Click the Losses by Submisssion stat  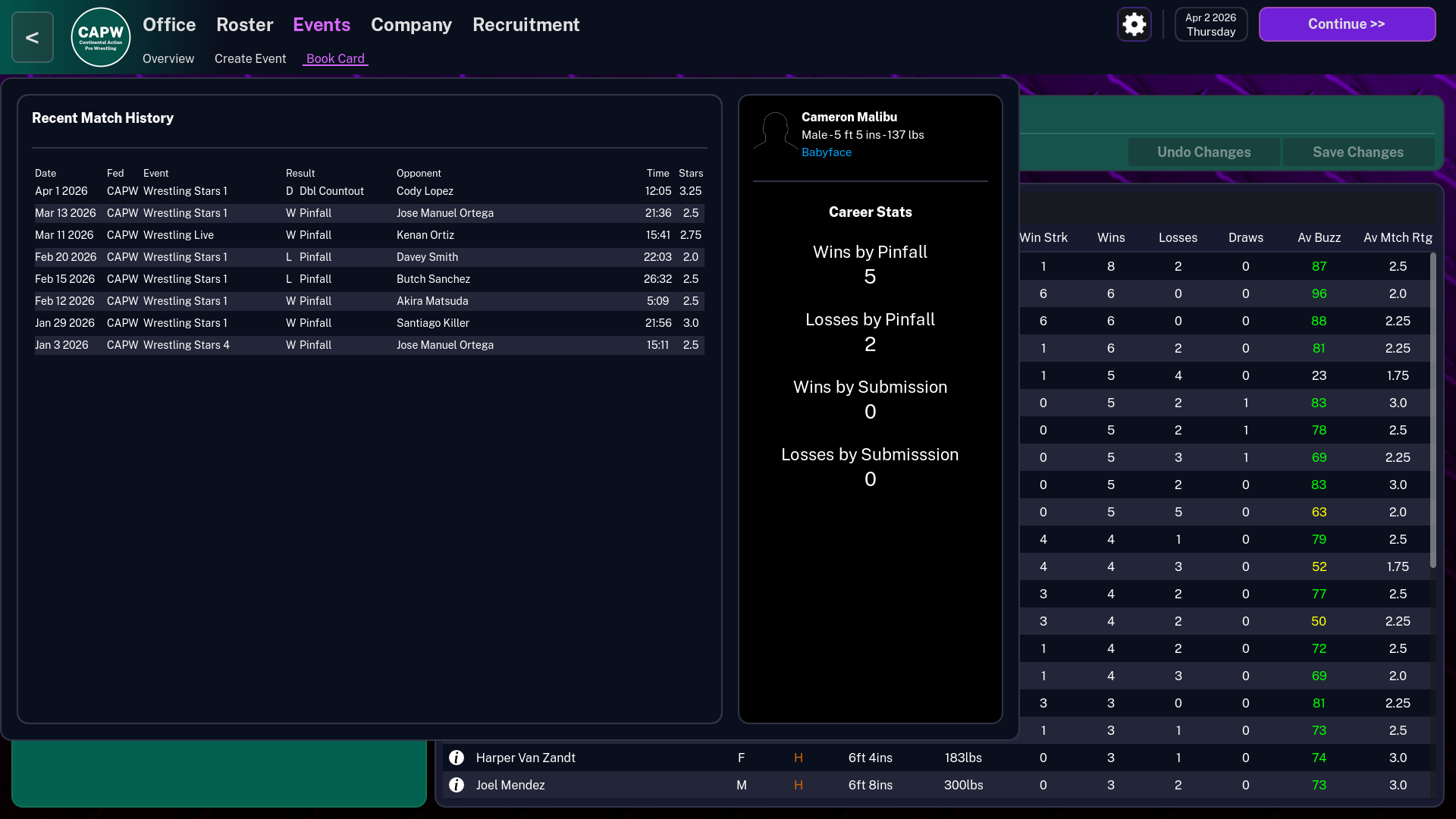(x=870, y=466)
